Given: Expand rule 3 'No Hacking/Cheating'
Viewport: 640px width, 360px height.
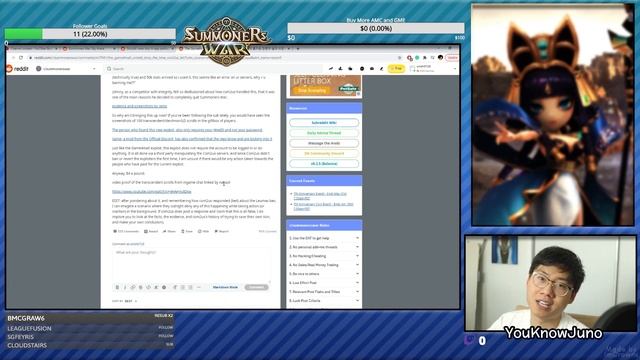Looking at the screenshot, I should [324, 256].
